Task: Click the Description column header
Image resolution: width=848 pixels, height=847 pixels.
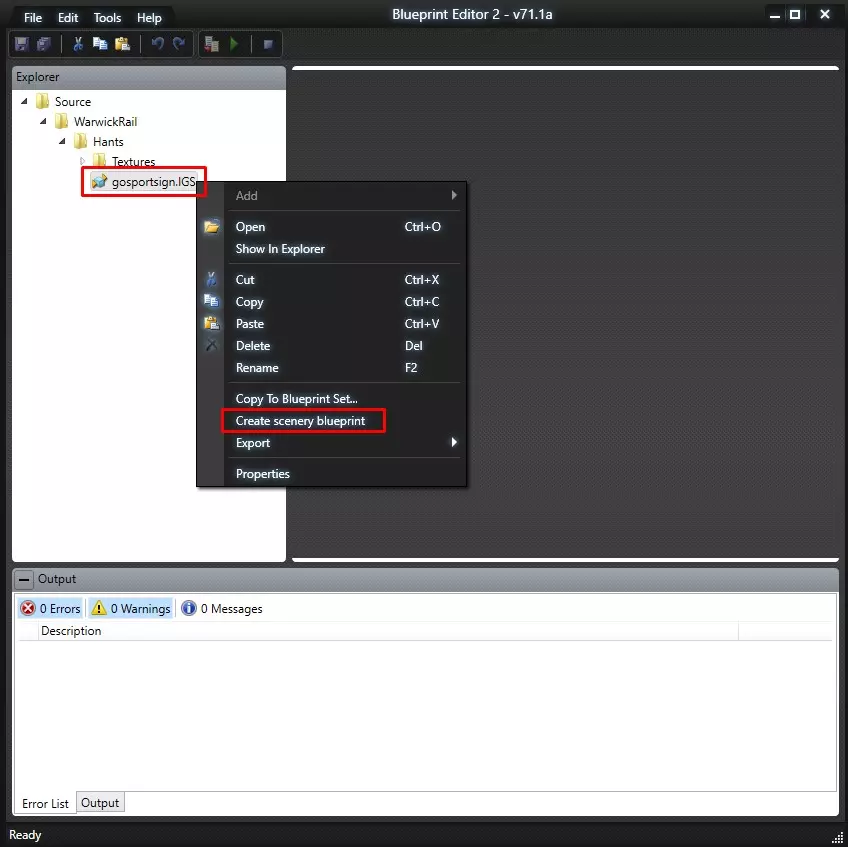Action: coord(388,631)
